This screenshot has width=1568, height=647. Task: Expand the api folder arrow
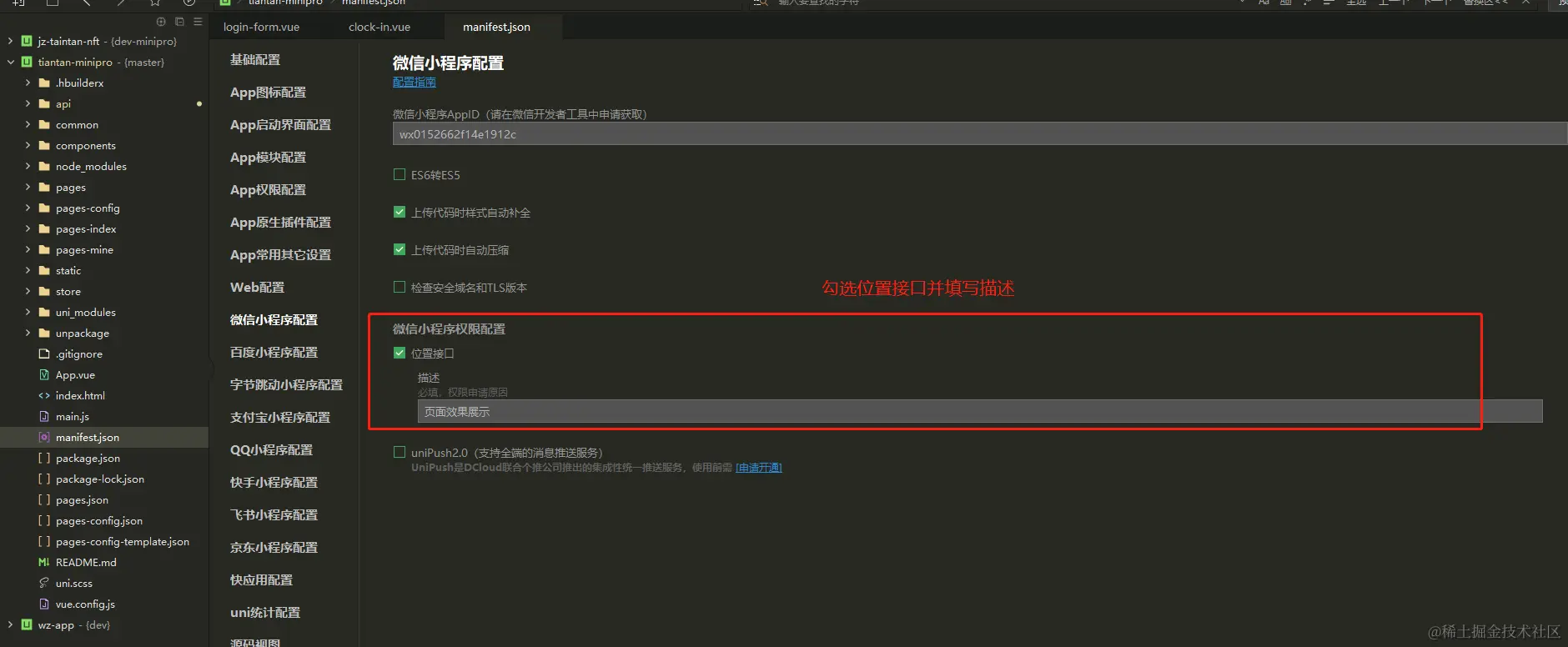(28, 103)
